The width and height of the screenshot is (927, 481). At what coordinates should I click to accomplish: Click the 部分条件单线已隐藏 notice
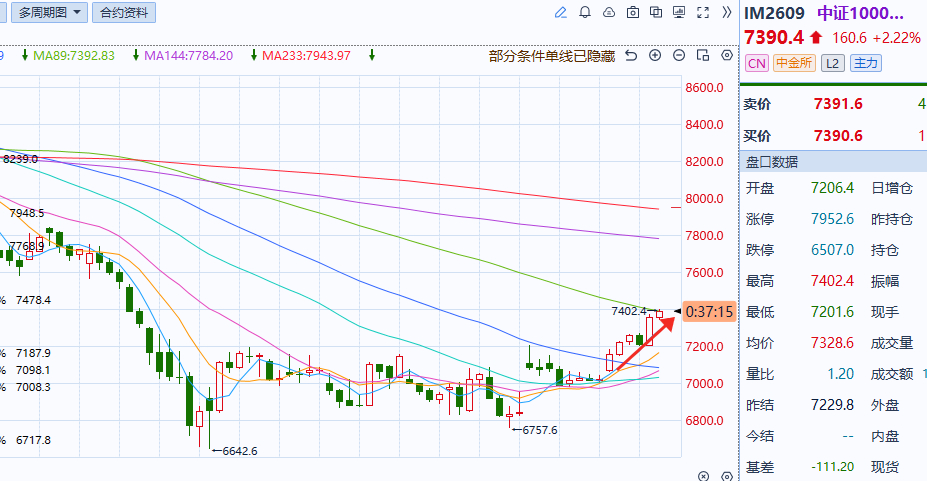click(x=552, y=56)
